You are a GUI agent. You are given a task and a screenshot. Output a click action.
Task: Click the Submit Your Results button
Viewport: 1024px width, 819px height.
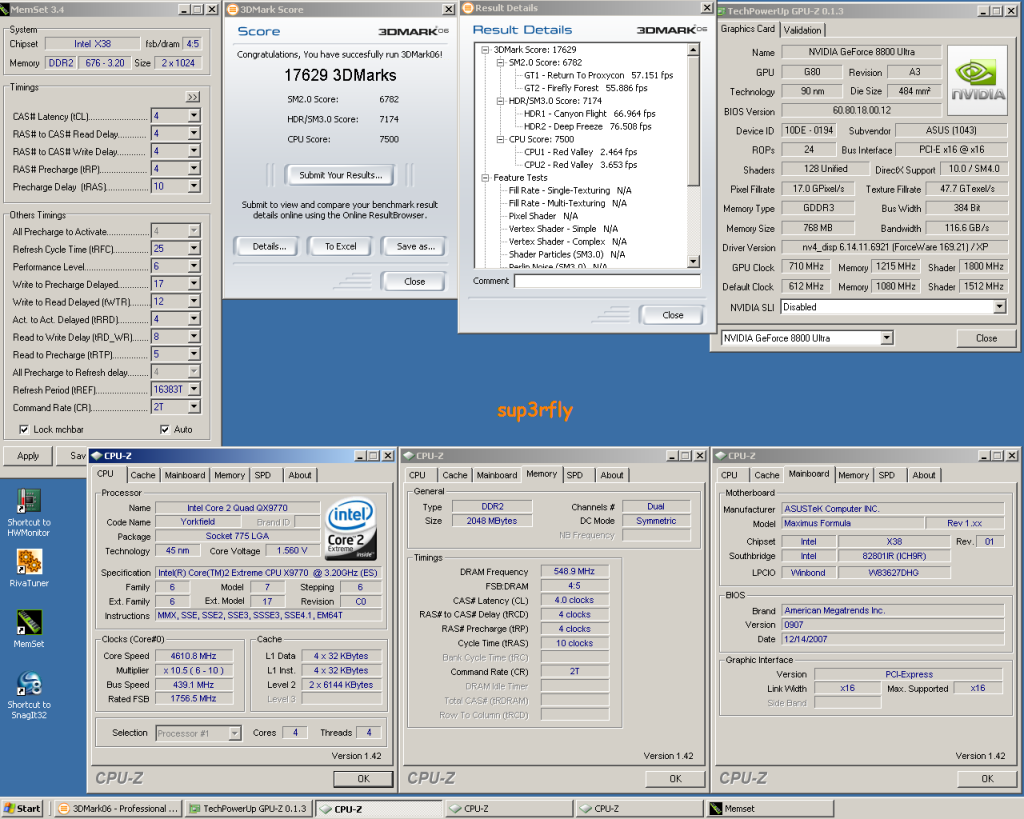[x=340, y=175]
